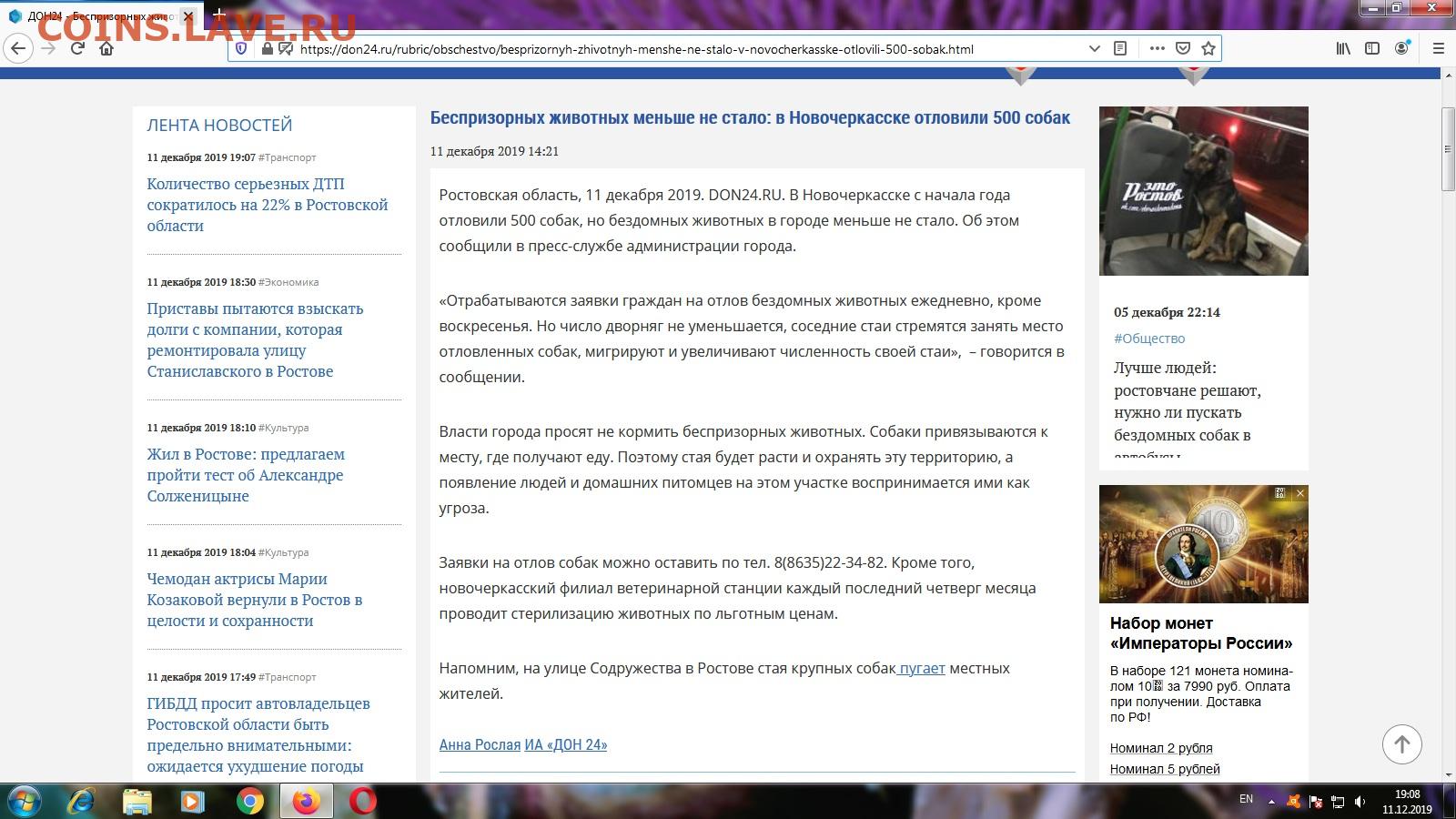Open GIBDD weather warning article
This screenshot has height=819, width=1456.
[x=258, y=735]
